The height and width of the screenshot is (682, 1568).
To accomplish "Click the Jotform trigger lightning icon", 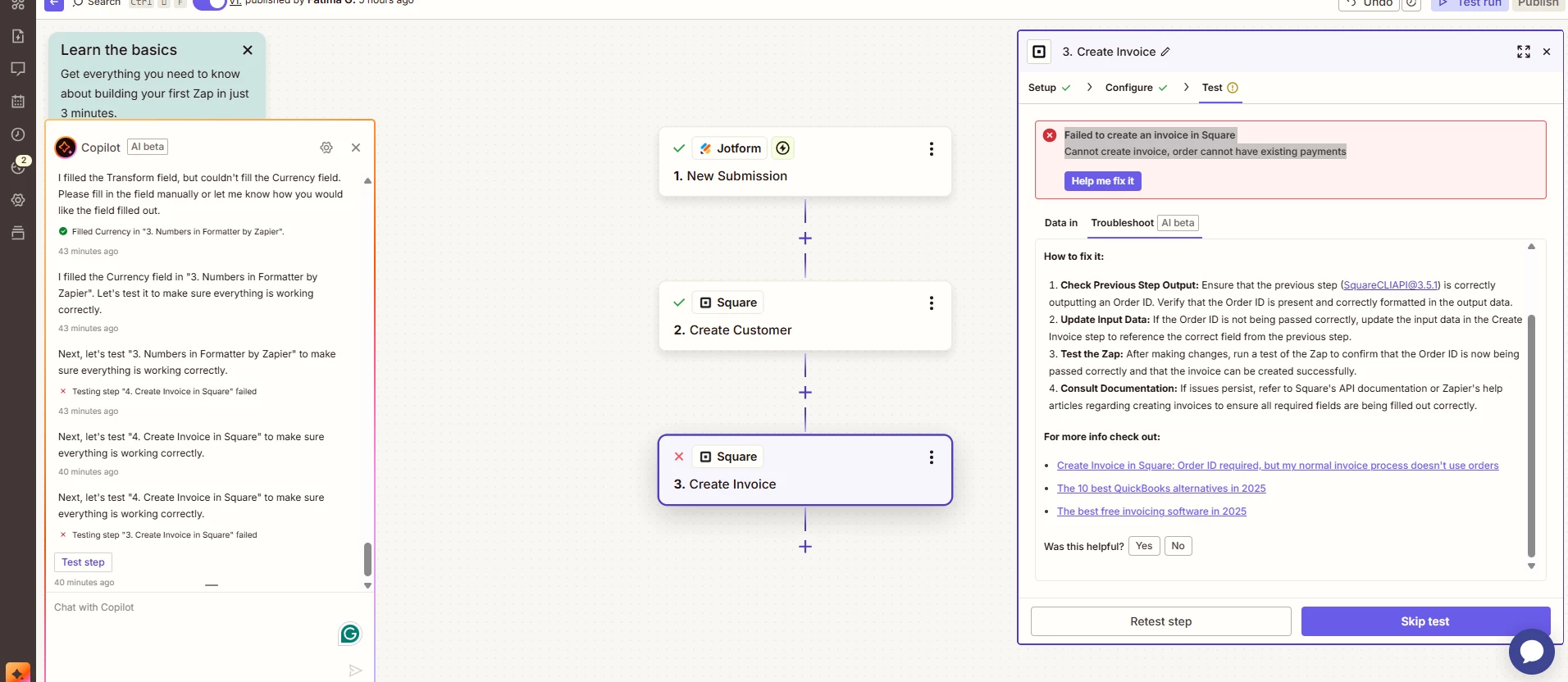I will click(x=783, y=148).
